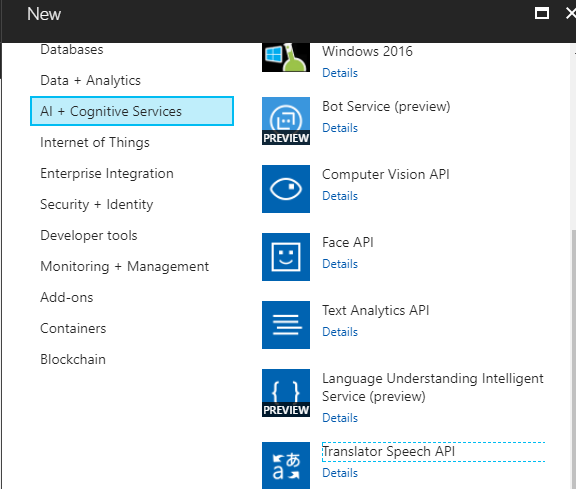Viewport: 576px width, 489px height.
Task: Select the Containers category
Action: tap(73, 328)
